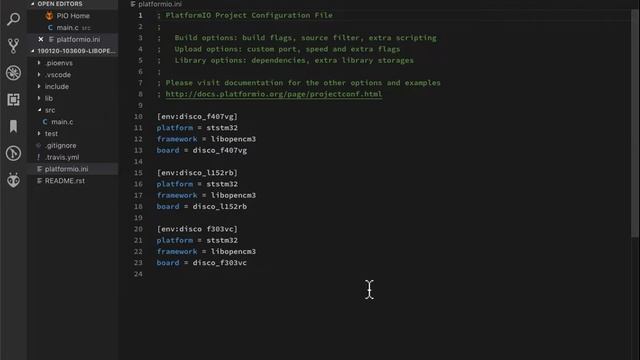Image resolution: width=640 pixels, height=360 pixels.
Task: Click 'board = disco_l152rb' line
Action: point(202,207)
